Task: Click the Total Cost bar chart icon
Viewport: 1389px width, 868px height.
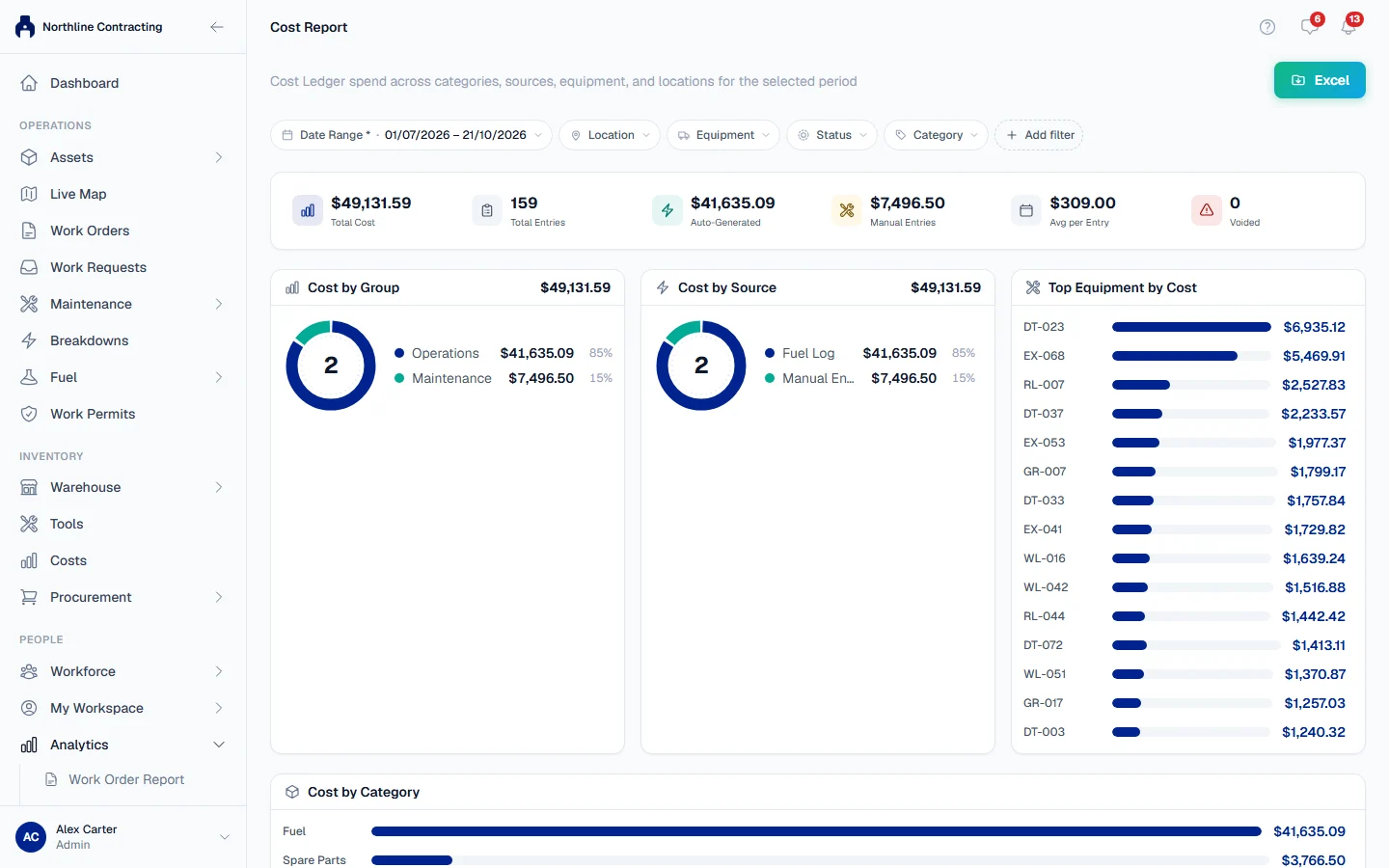Action: [308, 210]
